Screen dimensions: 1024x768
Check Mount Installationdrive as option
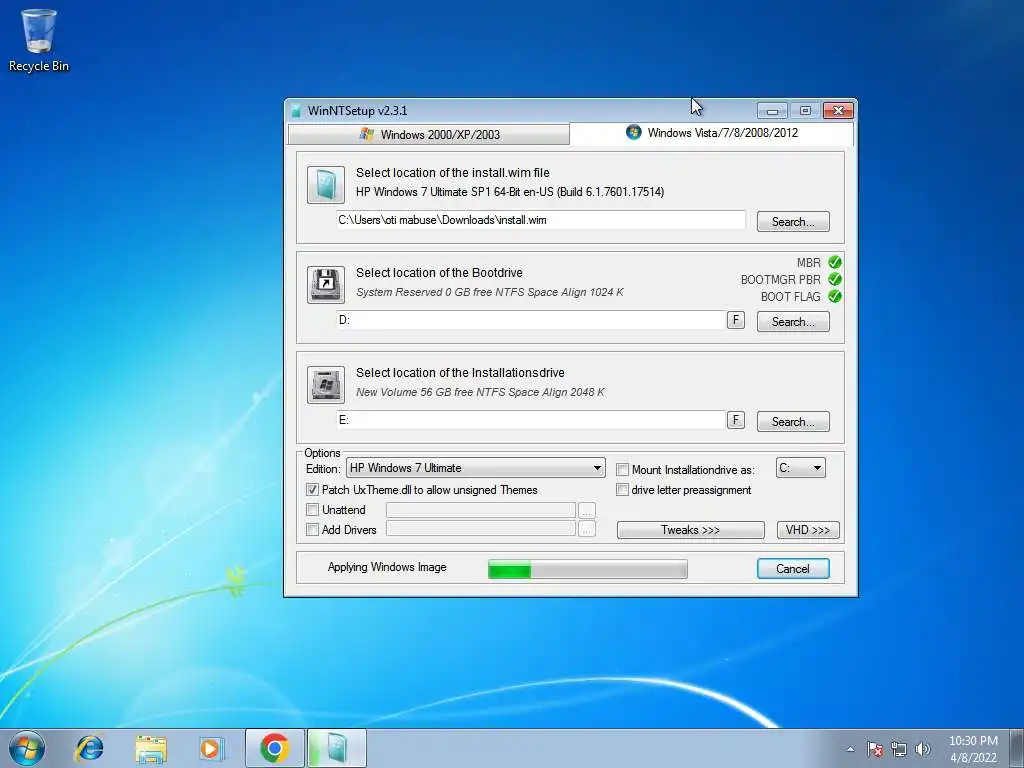pos(622,470)
